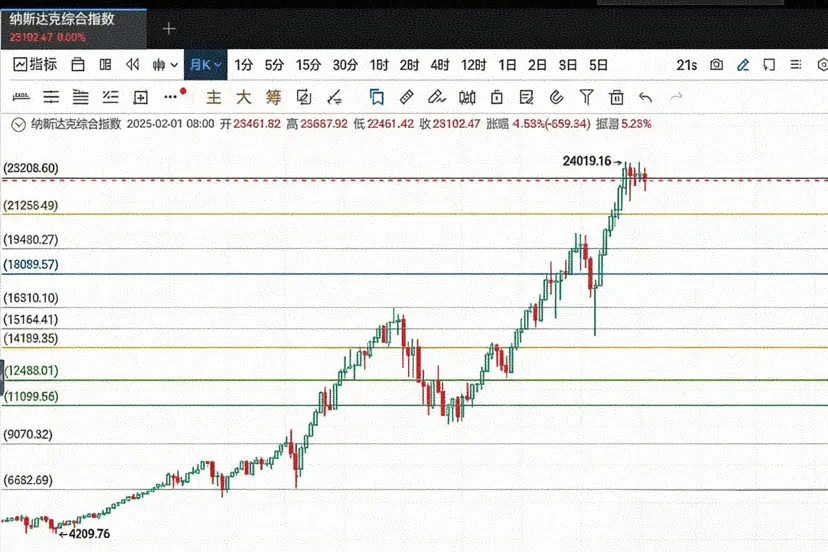Click the (16310.10) level label
The width and height of the screenshot is (828, 552).
(31, 298)
